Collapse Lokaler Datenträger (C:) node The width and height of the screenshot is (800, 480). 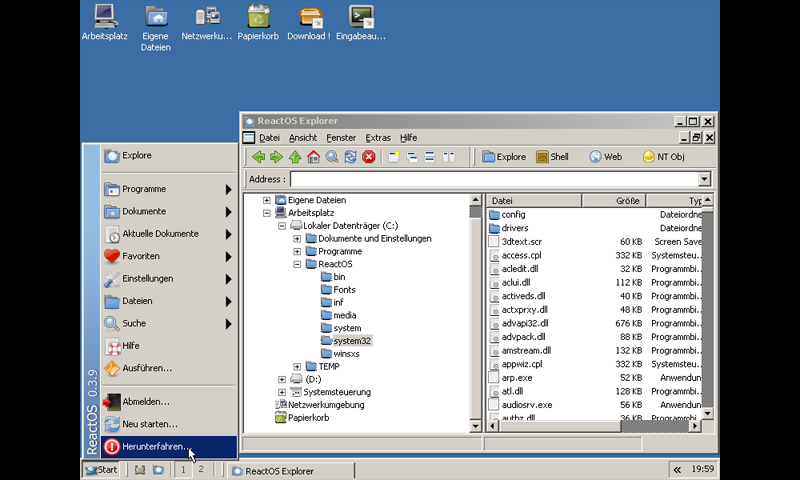[x=282, y=226]
